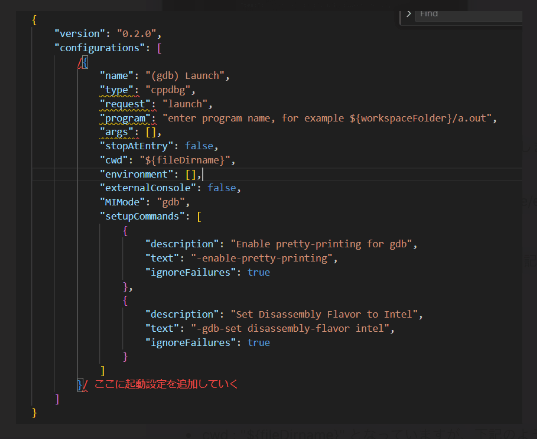Click the "version" key text

[x=80, y=34]
